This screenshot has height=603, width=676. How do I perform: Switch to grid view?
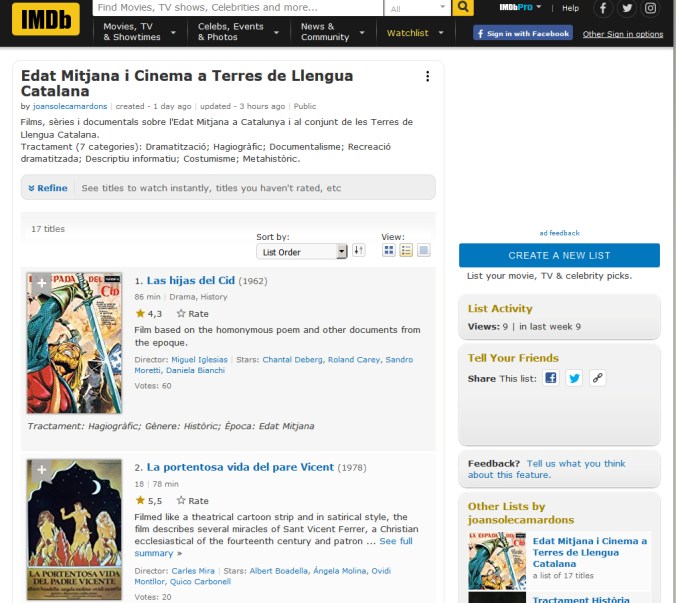pyautogui.click(x=389, y=250)
